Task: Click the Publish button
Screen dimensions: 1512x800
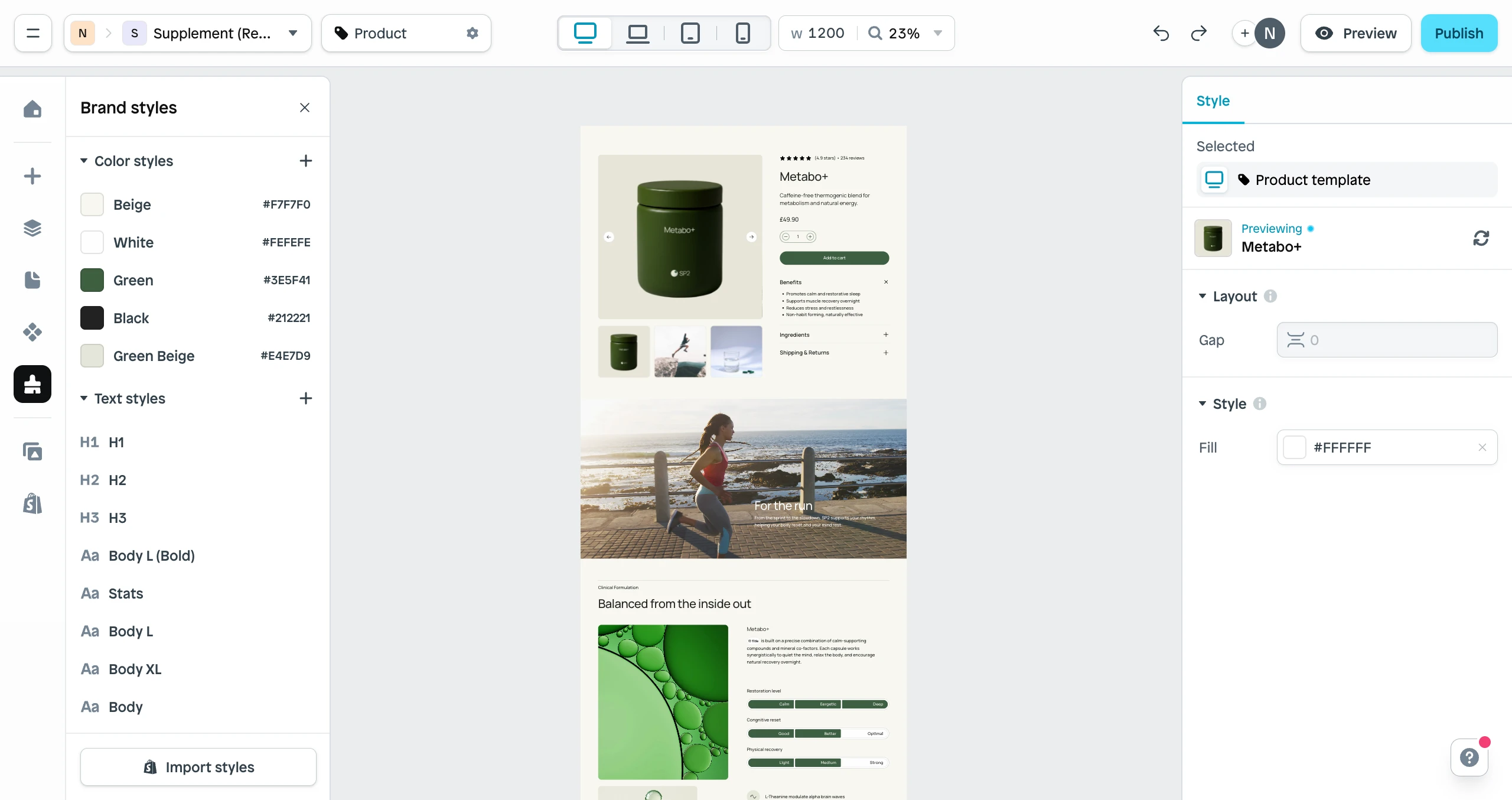Action: pyautogui.click(x=1458, y=33)
